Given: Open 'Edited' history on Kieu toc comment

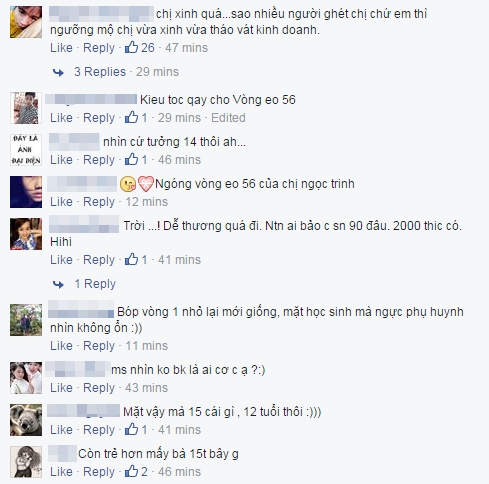Looking at the screenshot, I should coord(228,118).
